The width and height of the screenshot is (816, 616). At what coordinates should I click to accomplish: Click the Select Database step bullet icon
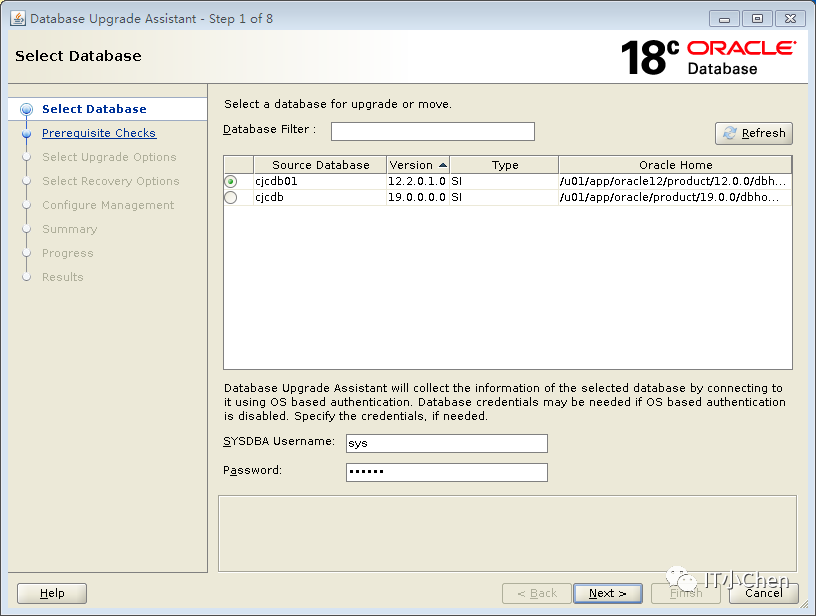[27, 109]
